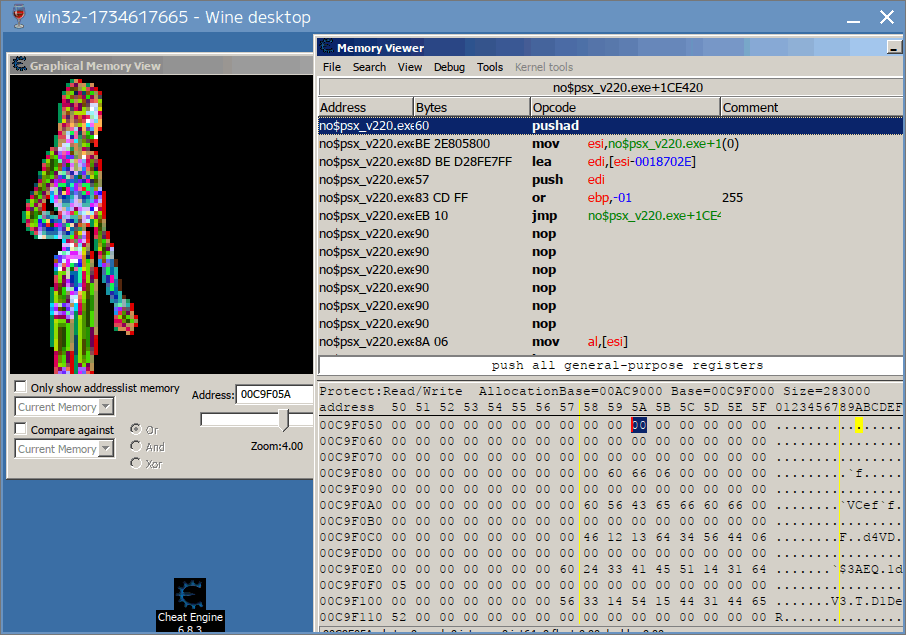Click the 255 comment value

732,198
